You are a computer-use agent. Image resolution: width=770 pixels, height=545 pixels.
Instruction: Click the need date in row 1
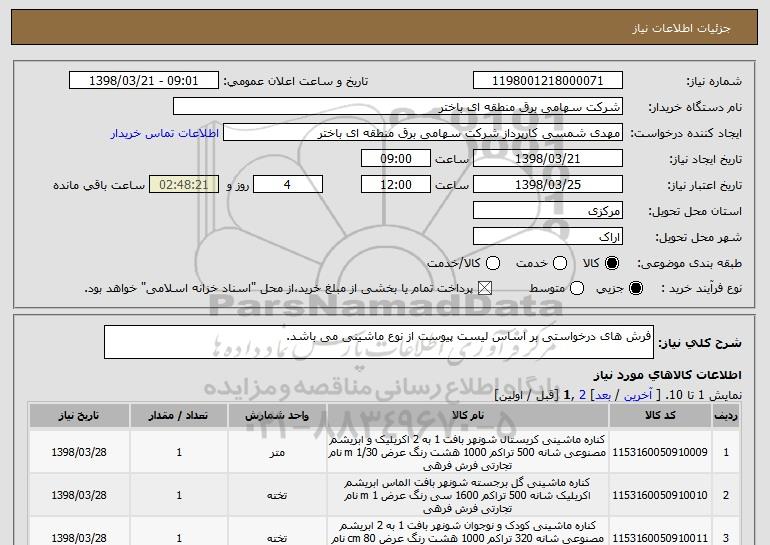click(79, 452)
